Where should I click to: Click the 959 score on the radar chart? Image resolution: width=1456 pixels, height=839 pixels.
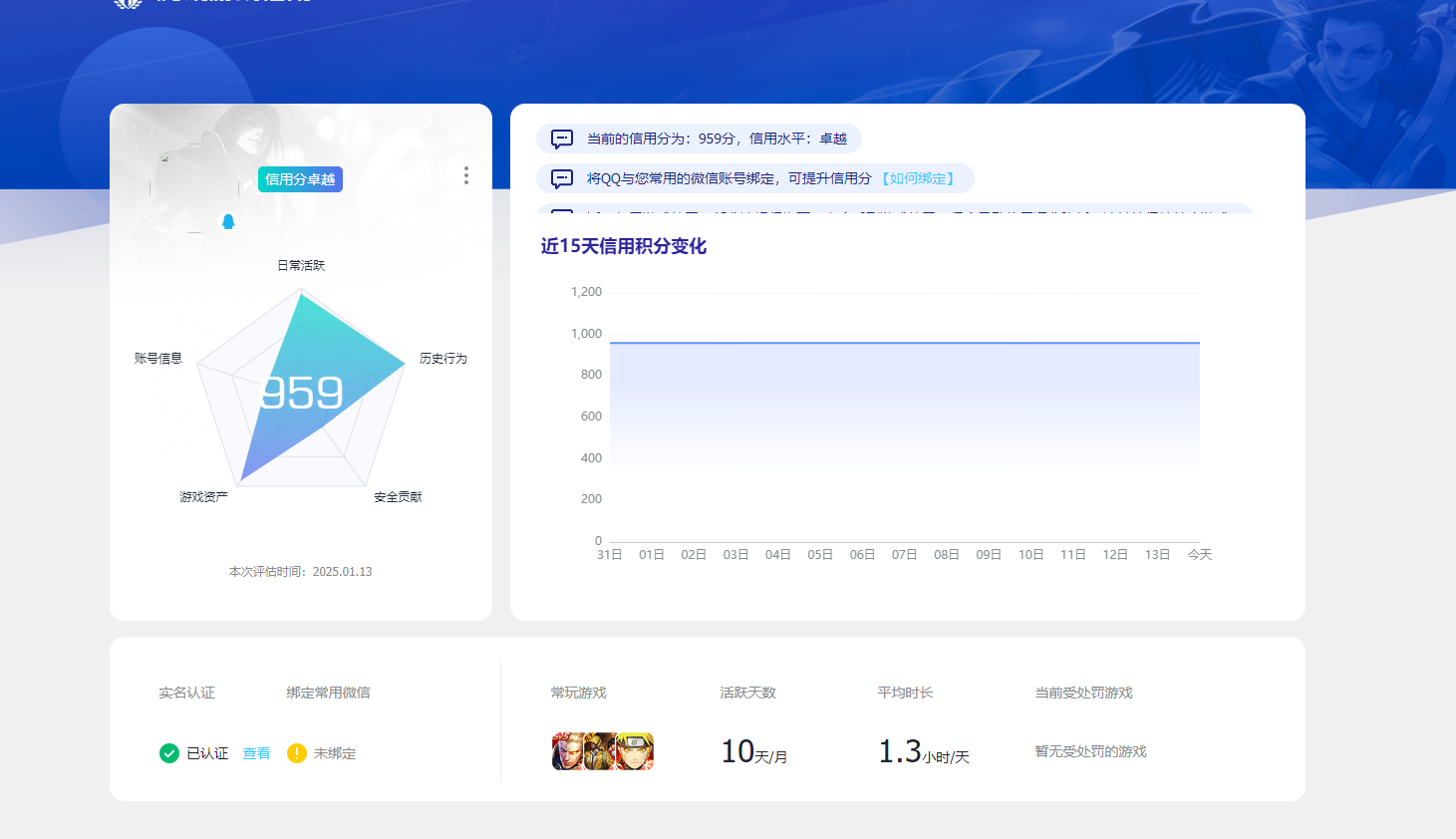click(302, 393)
